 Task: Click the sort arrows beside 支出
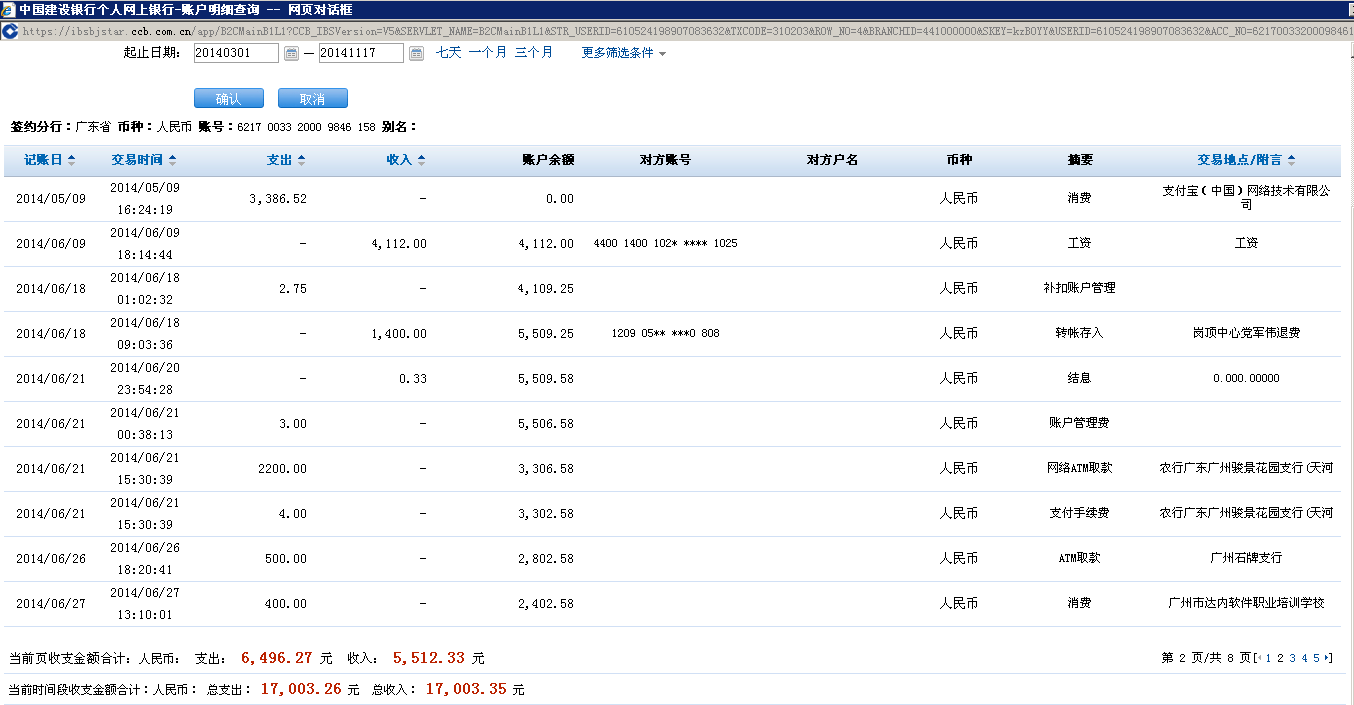pyautogui.click(x=302, y=160)
